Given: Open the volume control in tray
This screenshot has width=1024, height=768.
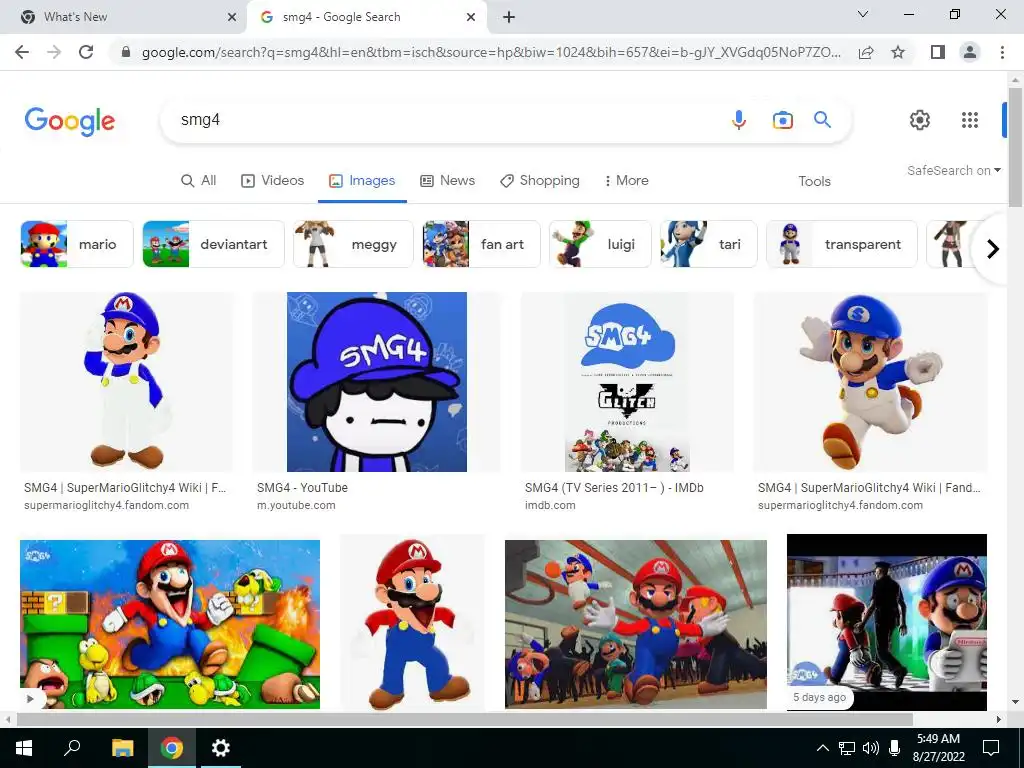Looking at the screenshot, I should (870, 748).
